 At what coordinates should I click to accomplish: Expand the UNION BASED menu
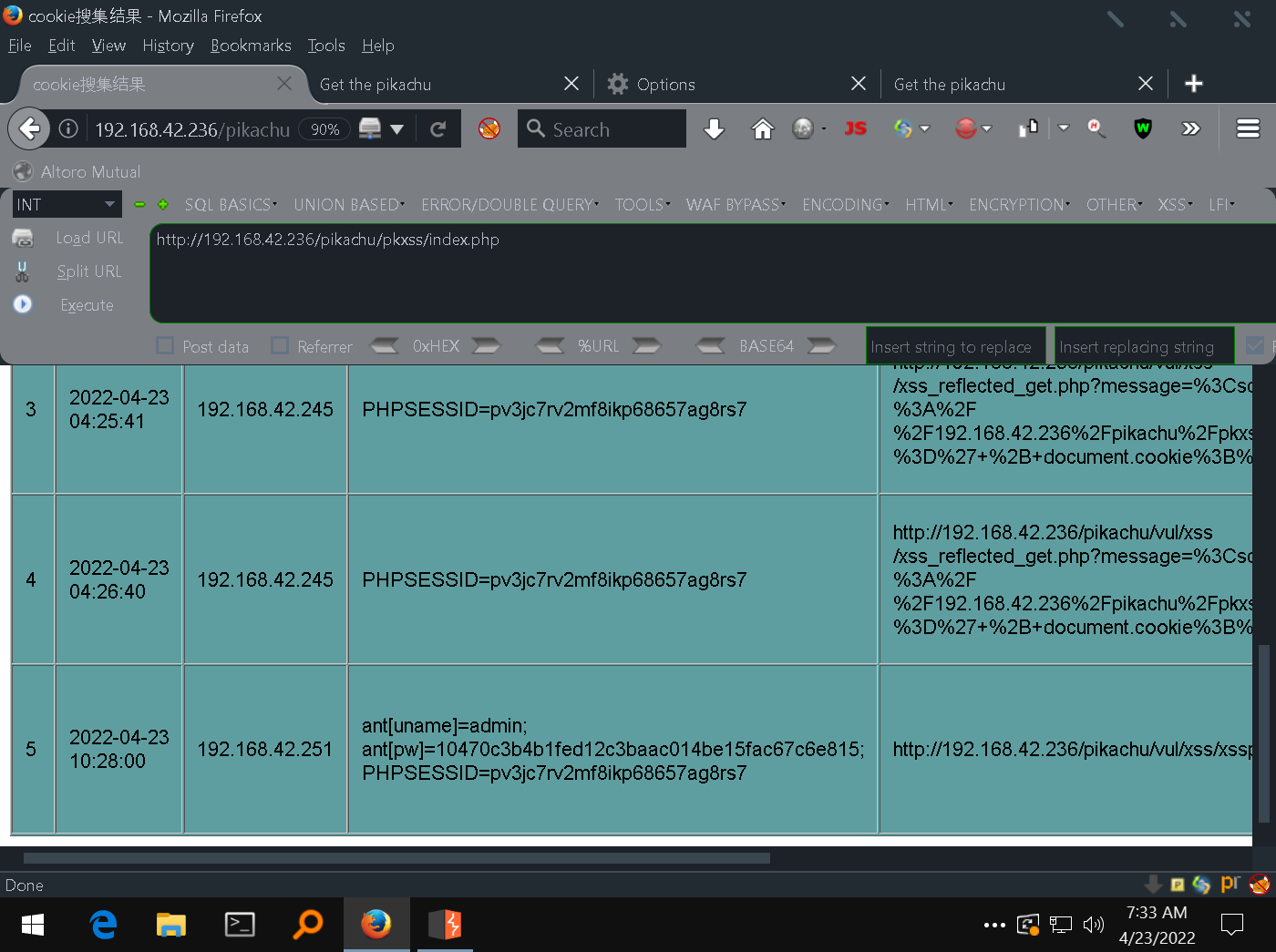pyautogui.click(x=349, y=205)
